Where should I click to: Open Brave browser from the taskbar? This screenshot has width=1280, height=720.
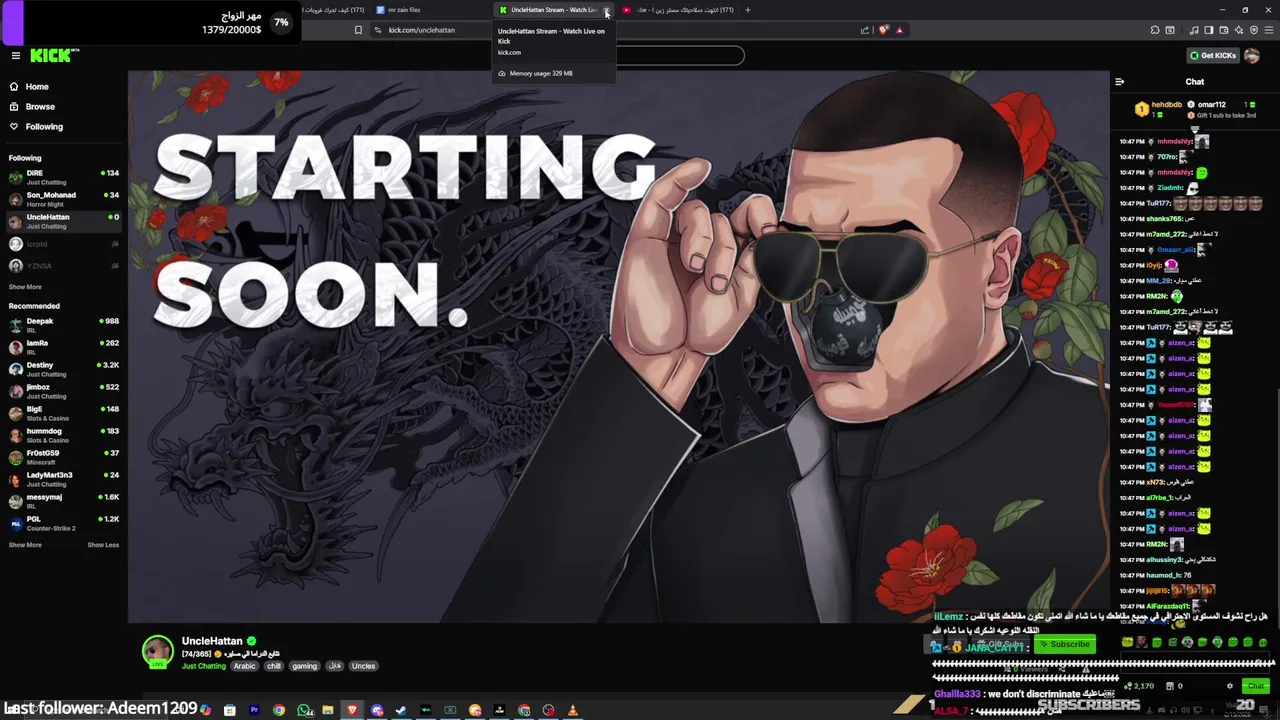pyautogui.click(x=352, y=710)
